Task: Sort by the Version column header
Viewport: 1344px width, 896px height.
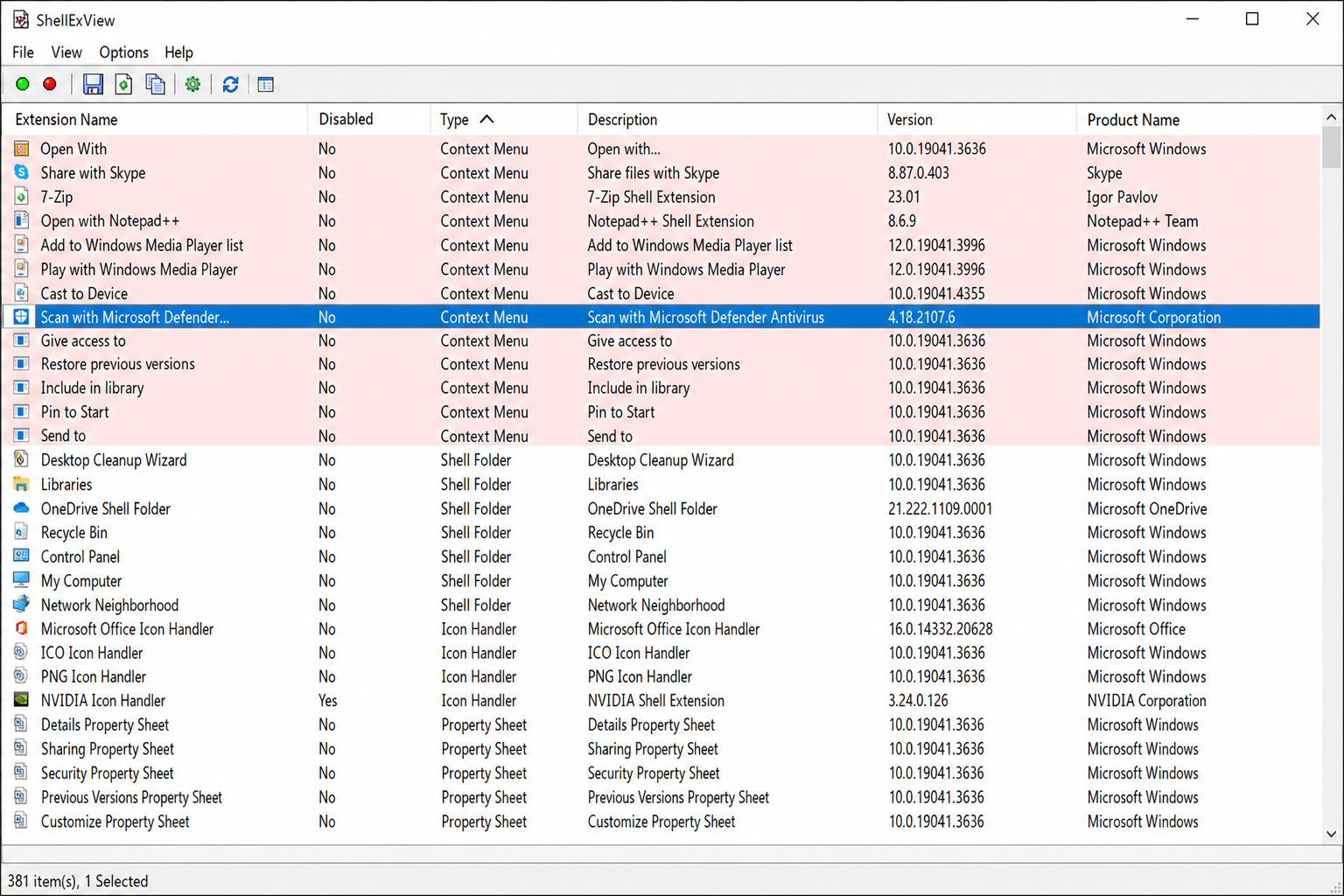Action: click(x=976, y=120)
